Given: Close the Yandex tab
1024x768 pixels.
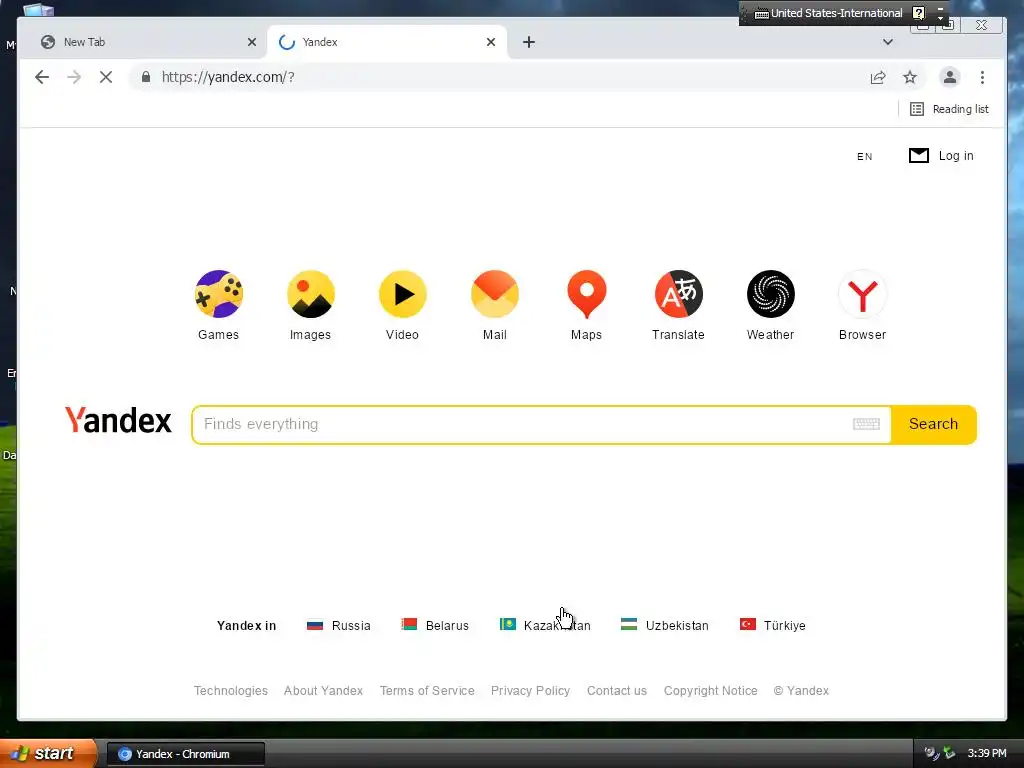Looking at the screenshot, I should point(491,42).
